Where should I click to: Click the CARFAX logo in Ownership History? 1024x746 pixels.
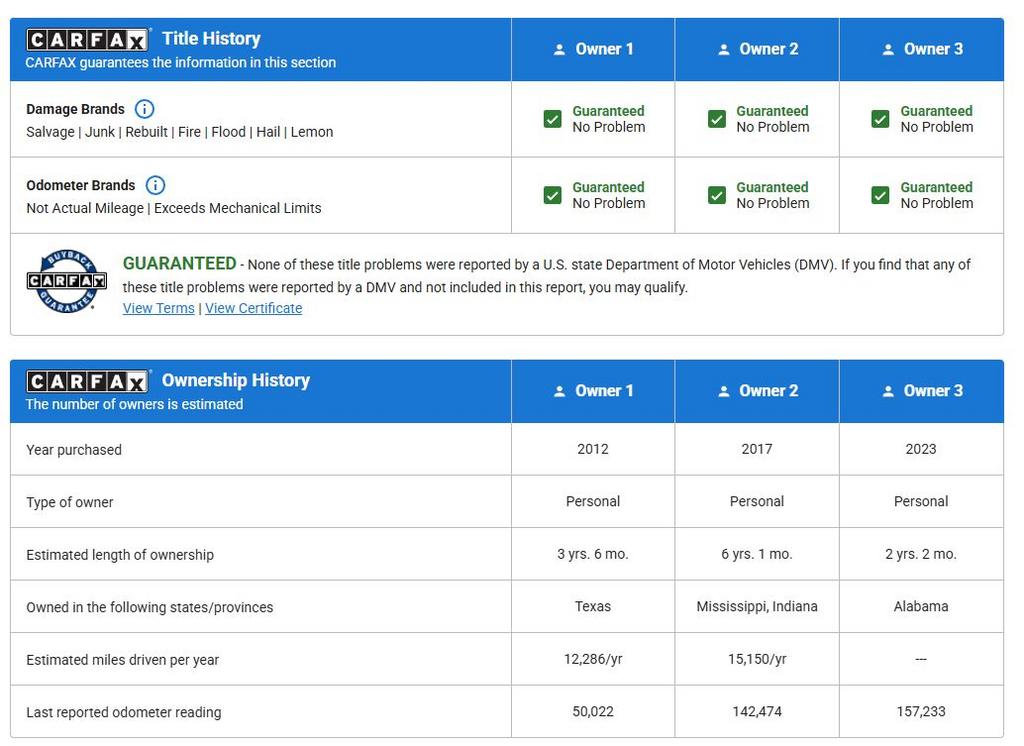pos(87,382)
